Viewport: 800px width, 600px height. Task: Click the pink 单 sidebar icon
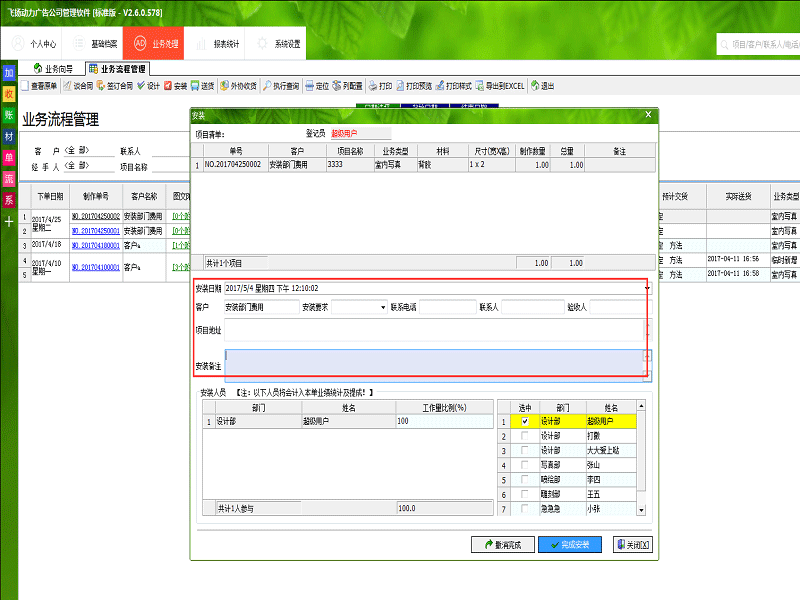[9, 157]
